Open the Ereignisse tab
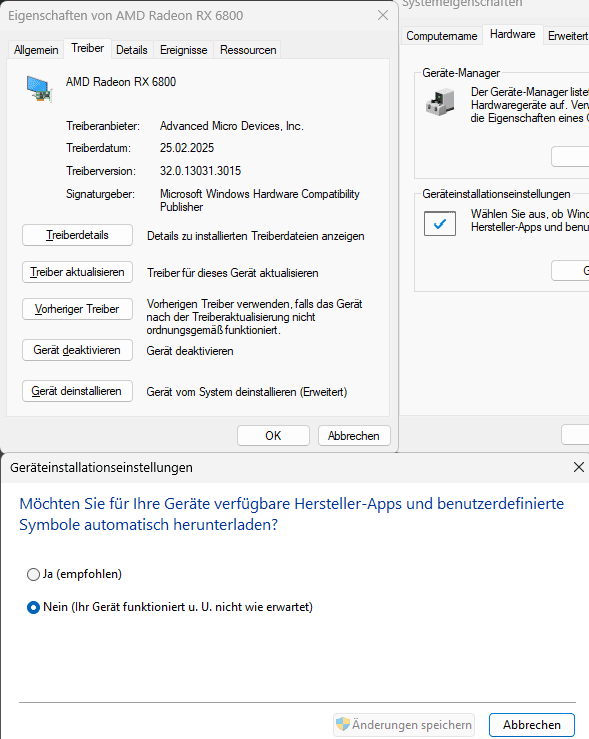This screenshot has width=589, height=739. tap(183, 50)
